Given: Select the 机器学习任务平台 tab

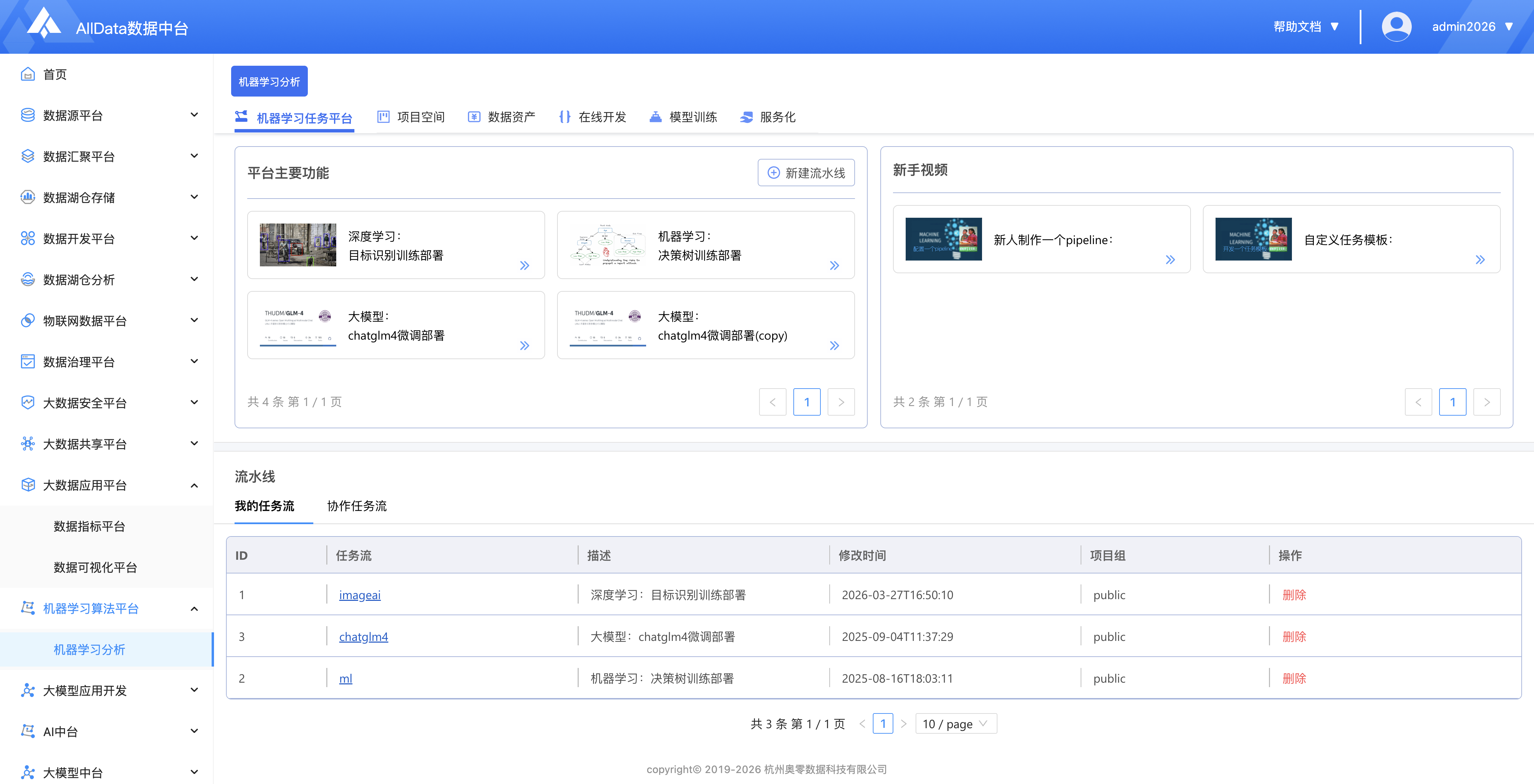Looking at the screenshot, I should pos(293,118).
